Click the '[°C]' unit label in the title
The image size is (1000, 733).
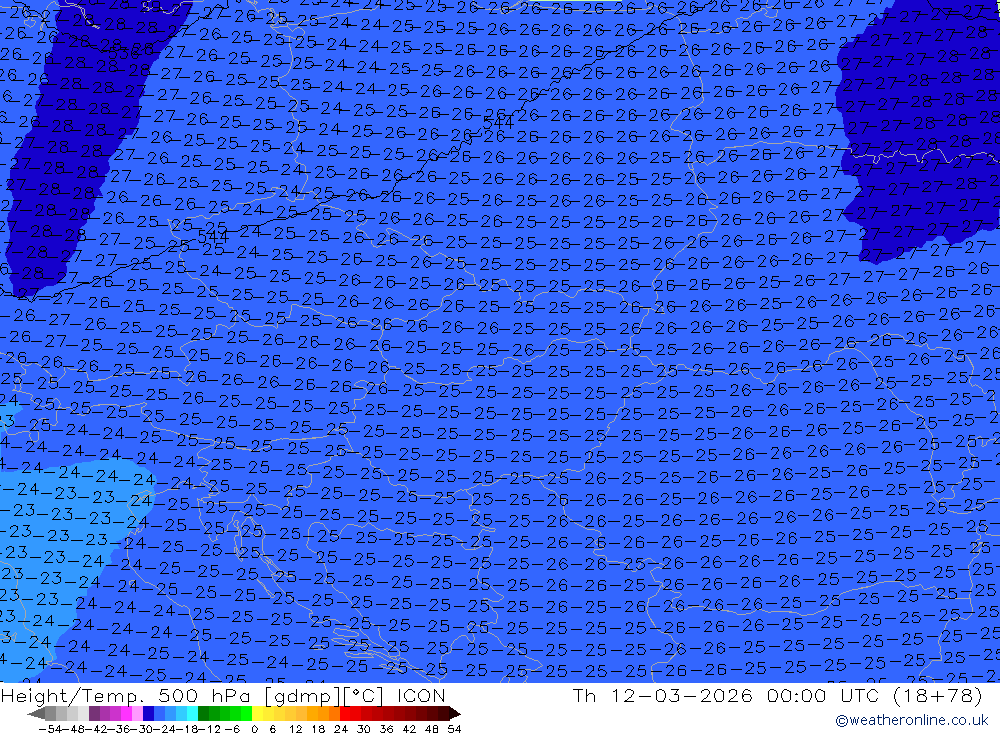coord(364,696)
